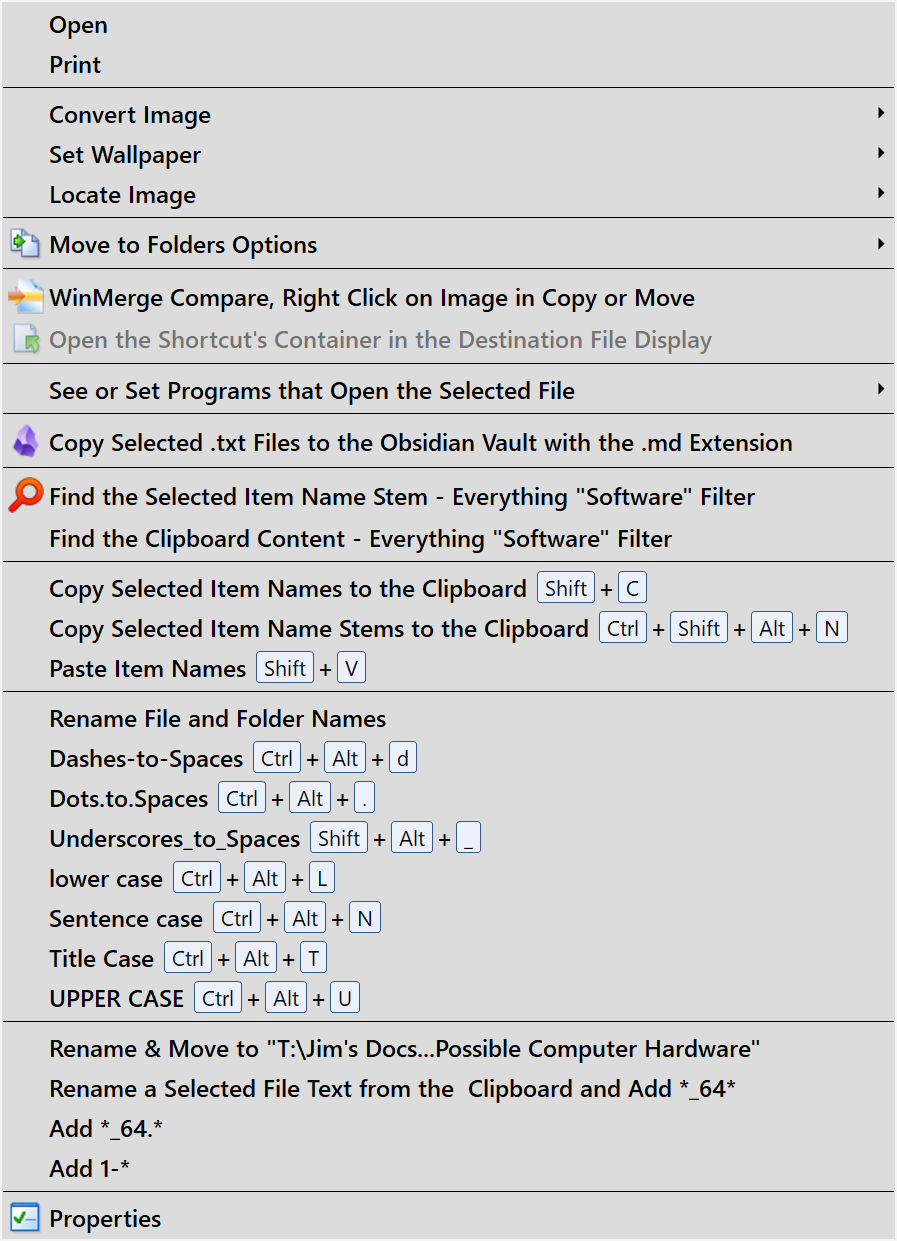Click the Properties checkmark icon
Screen dimensions: 897x1241
coord(25,1218)
